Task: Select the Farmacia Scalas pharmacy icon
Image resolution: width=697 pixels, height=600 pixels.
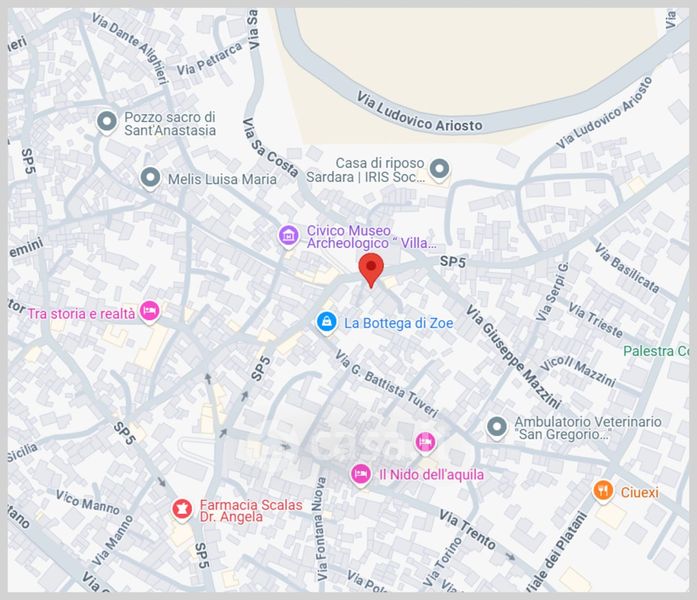Action: 182,509
